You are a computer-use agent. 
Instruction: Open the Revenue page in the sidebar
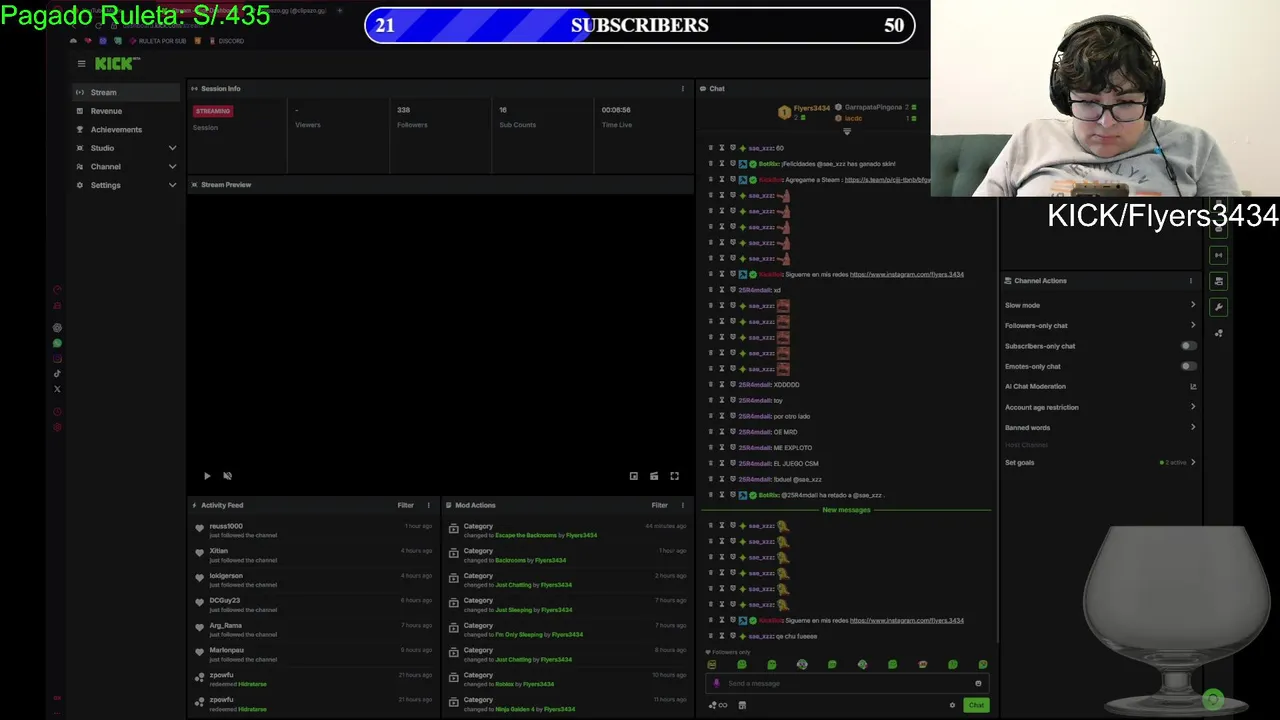tap(126, 111)
